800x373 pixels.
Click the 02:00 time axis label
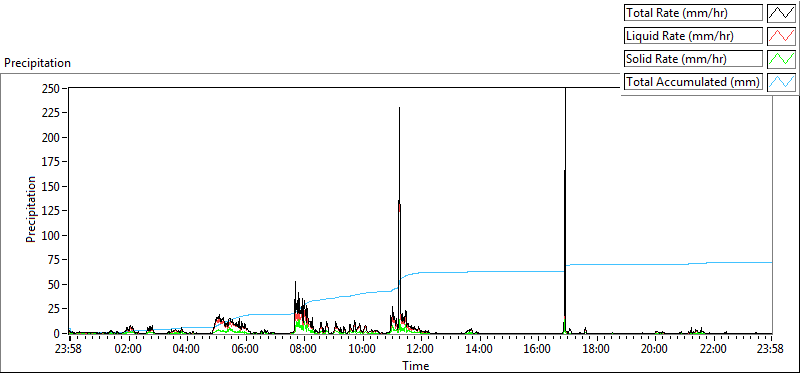click(x=129, y=350)
